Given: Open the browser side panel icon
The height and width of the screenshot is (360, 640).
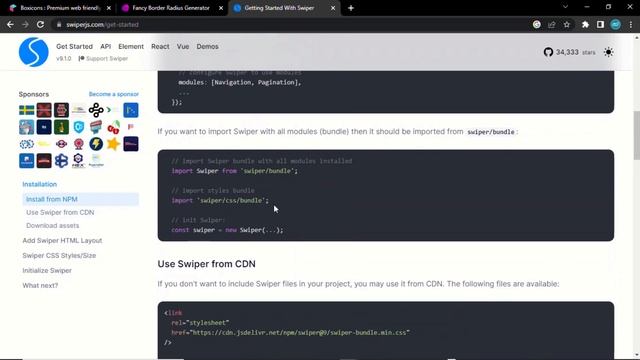Looking at the screenshot, I should [x=600, y=24].
